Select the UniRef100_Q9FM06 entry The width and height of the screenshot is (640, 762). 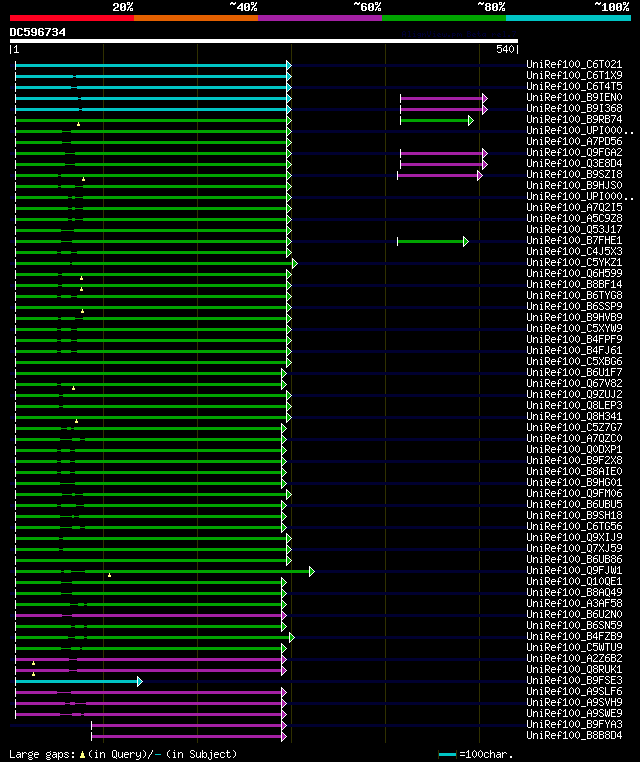[574, 493]
